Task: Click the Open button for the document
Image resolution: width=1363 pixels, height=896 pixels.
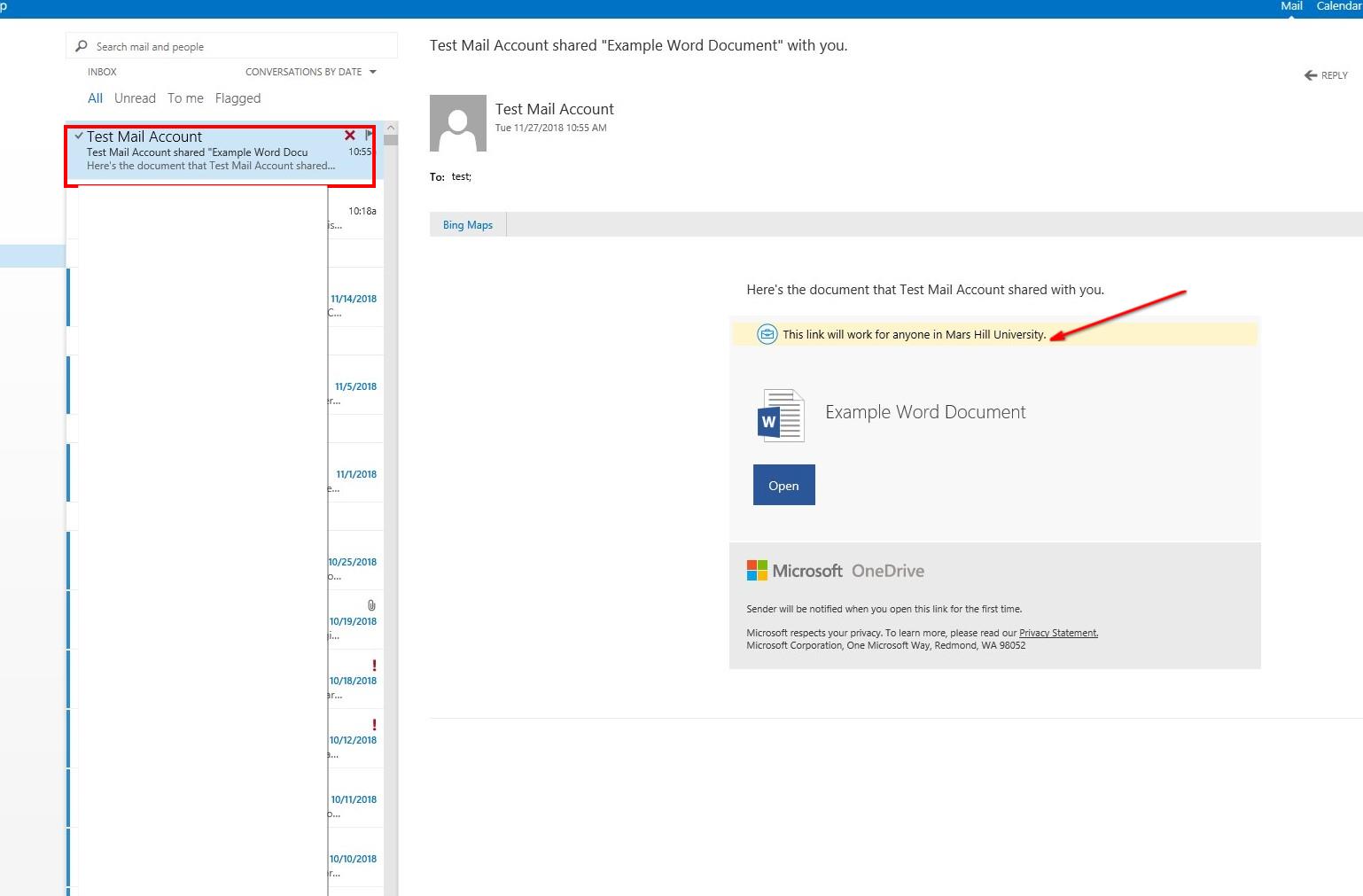Action: (783, 485)
